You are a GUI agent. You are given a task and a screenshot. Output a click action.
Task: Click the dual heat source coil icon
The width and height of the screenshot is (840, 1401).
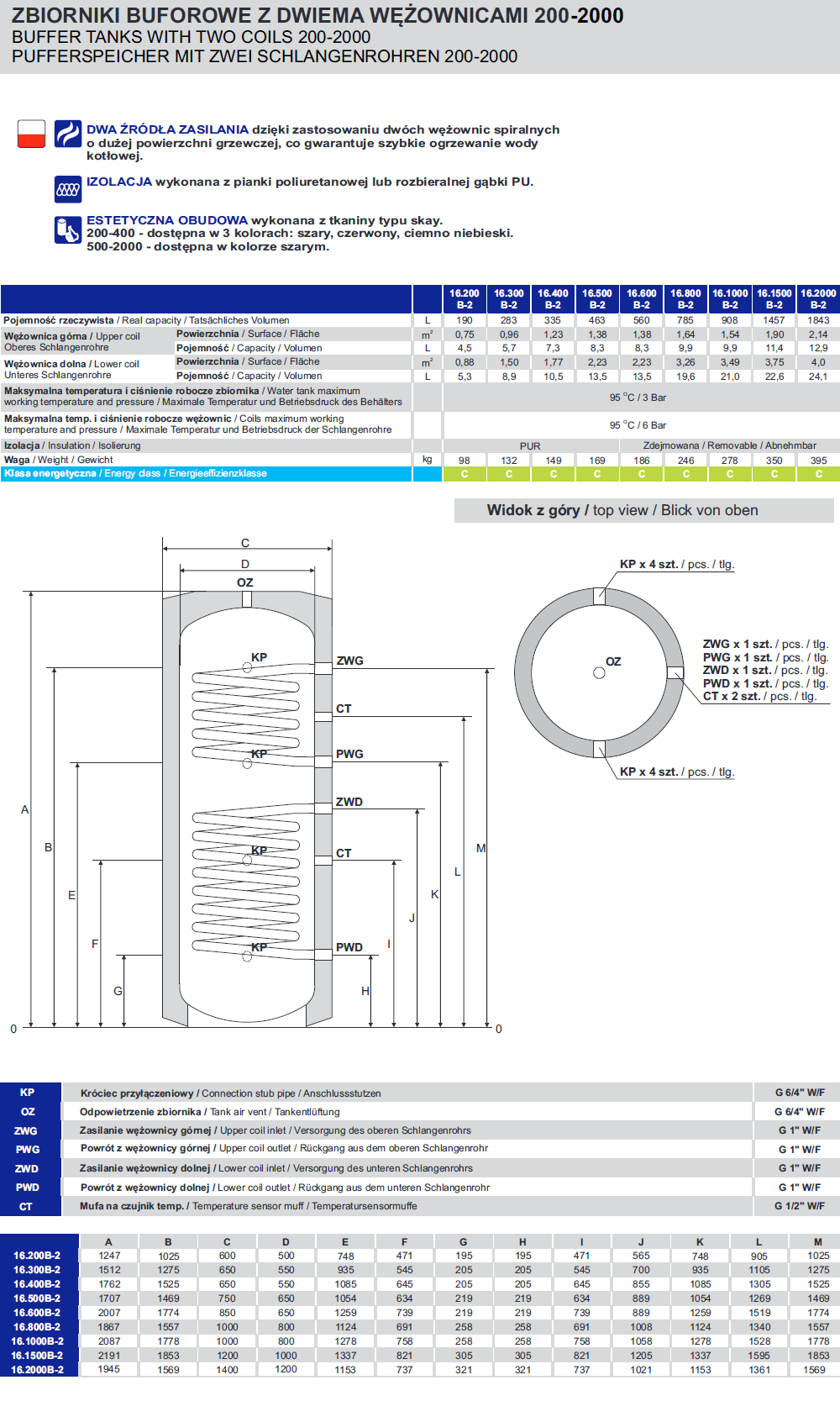point(68,134)
